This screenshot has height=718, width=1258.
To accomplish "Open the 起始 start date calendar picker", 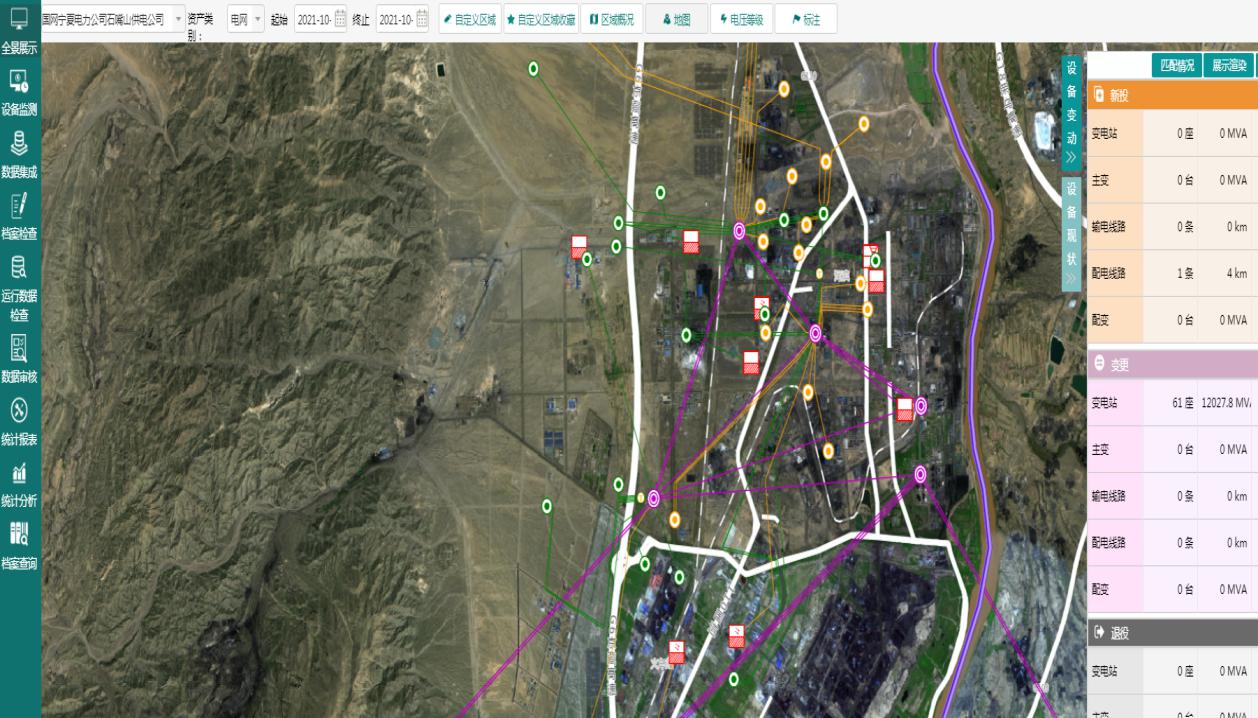I will [340, 19].
